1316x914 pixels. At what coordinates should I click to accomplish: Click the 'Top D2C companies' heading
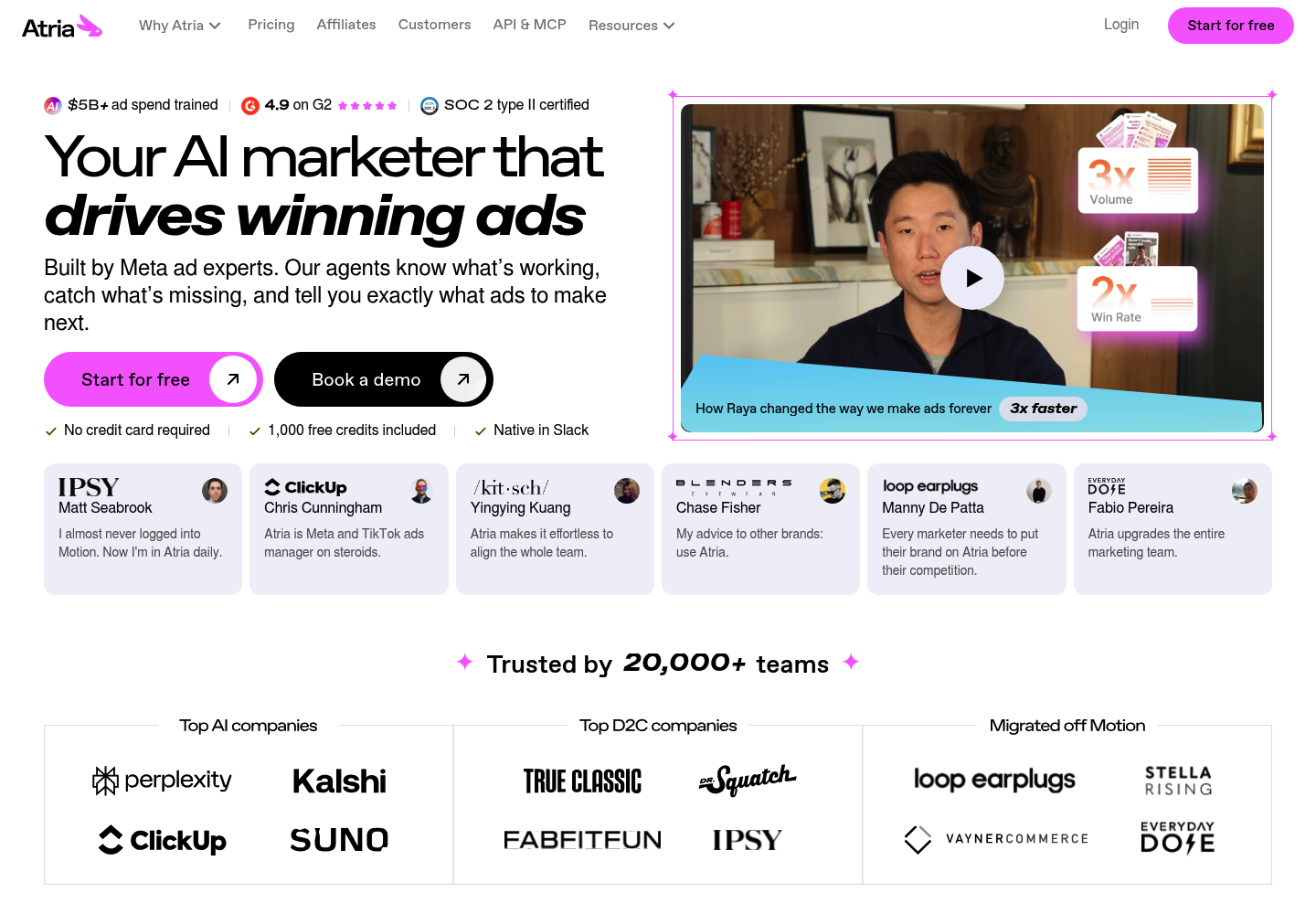point(658,726)
